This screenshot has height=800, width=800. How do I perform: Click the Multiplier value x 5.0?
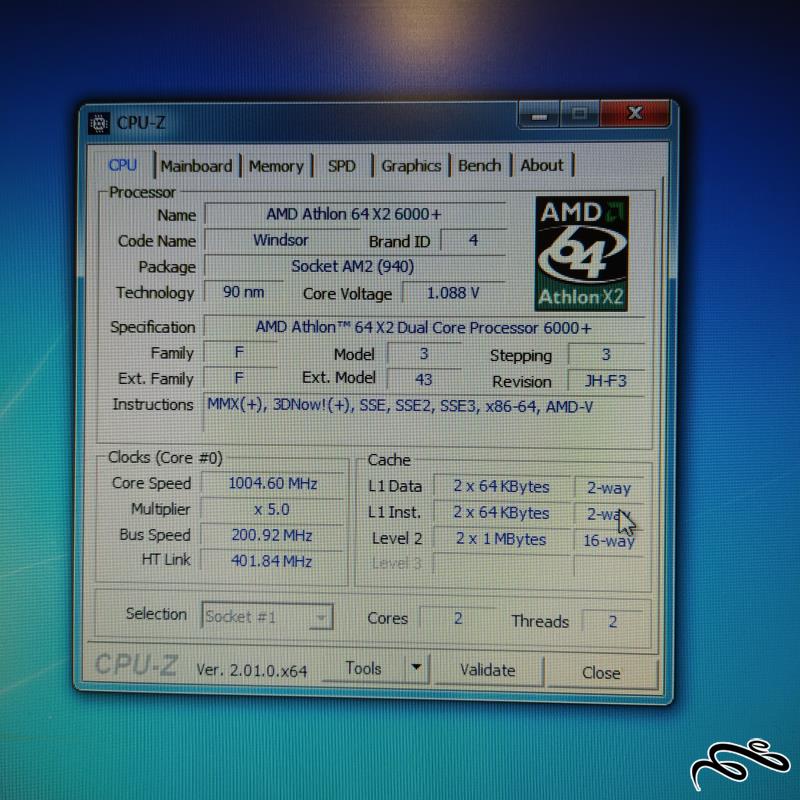coord(272,509)
